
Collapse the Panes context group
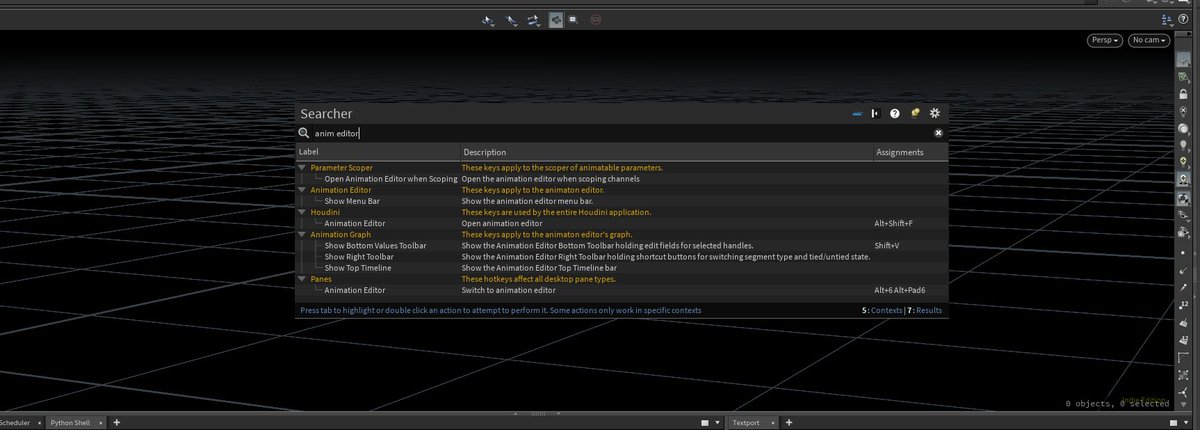303,279
